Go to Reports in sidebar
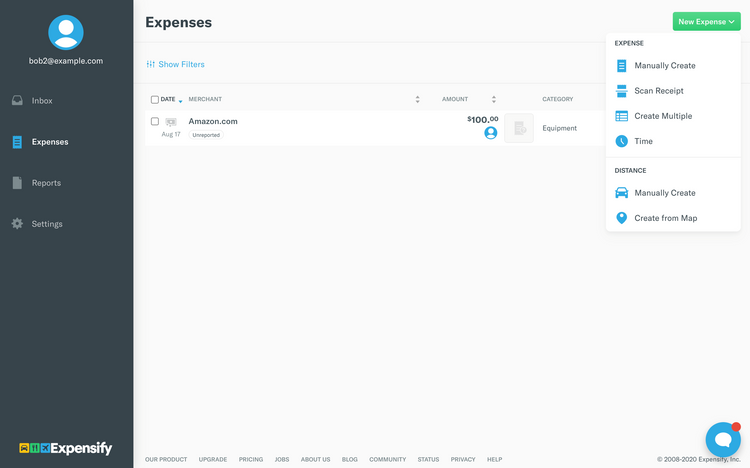Screen dimensions: 750x468 (x=46, y=183)
